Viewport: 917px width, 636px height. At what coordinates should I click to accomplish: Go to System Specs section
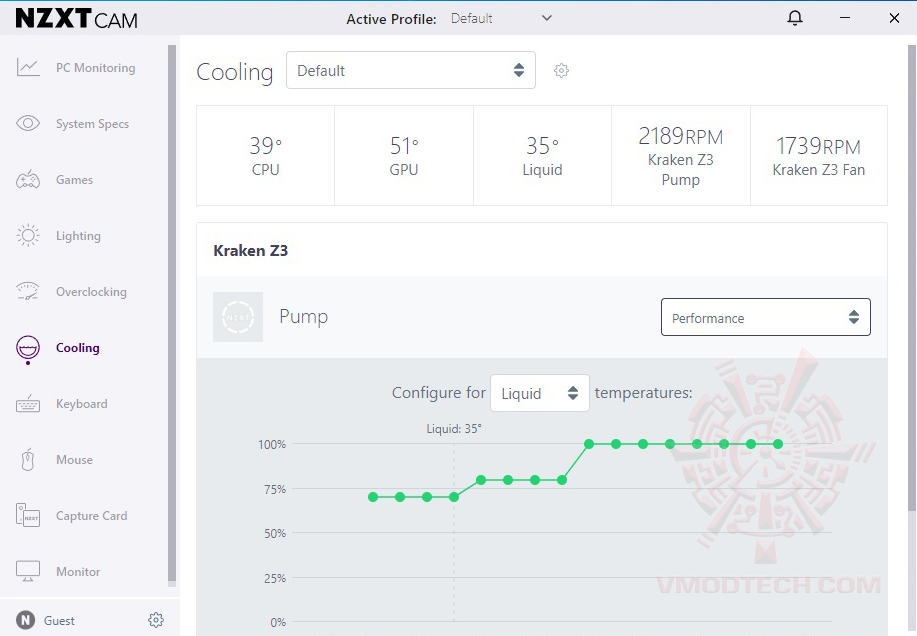[92, 124]
